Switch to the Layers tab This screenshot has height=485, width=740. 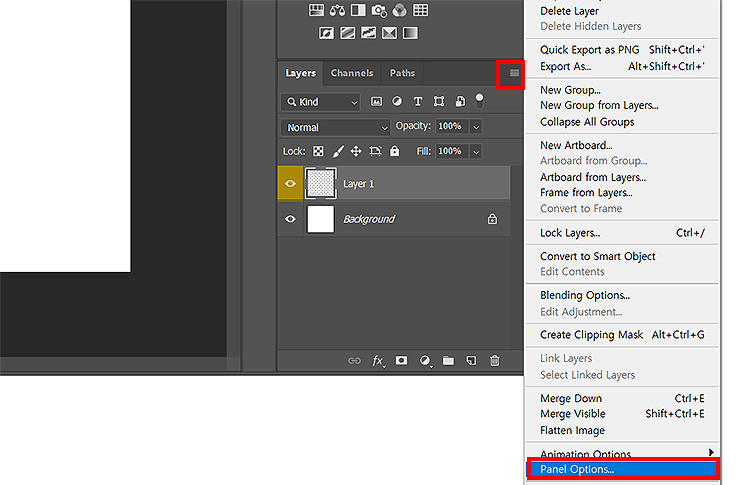(301, 73)
